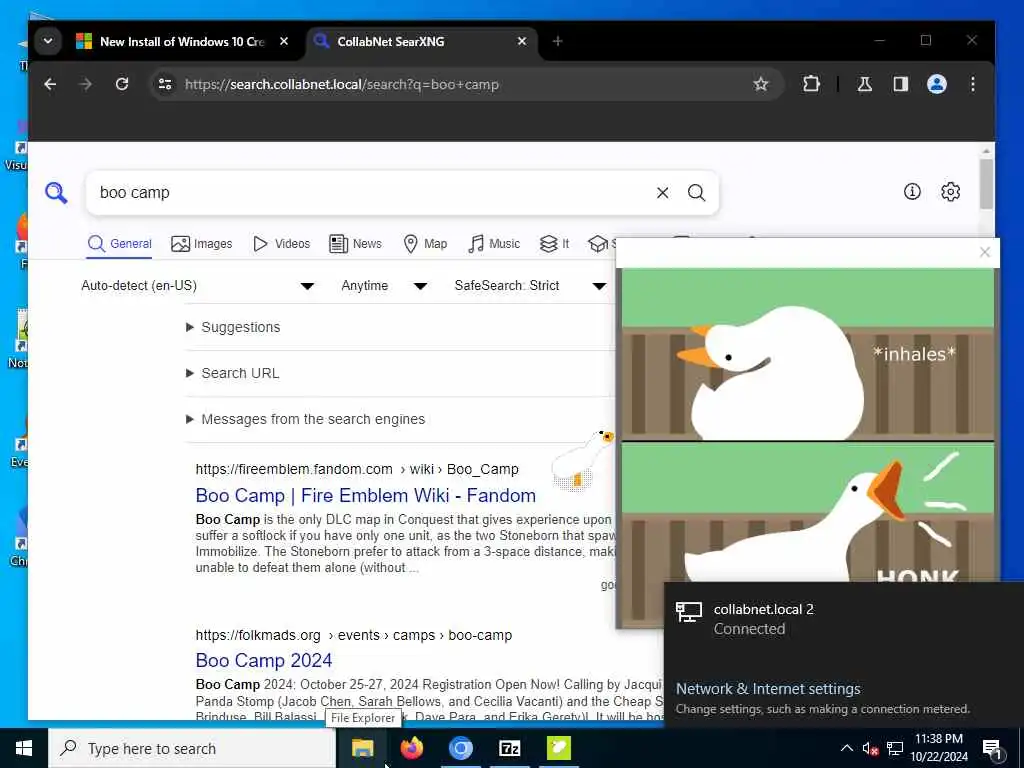Close the CollabNet SearXNG tab
1024x768 pixels.
pyautogui.click(x=522, y=41)
